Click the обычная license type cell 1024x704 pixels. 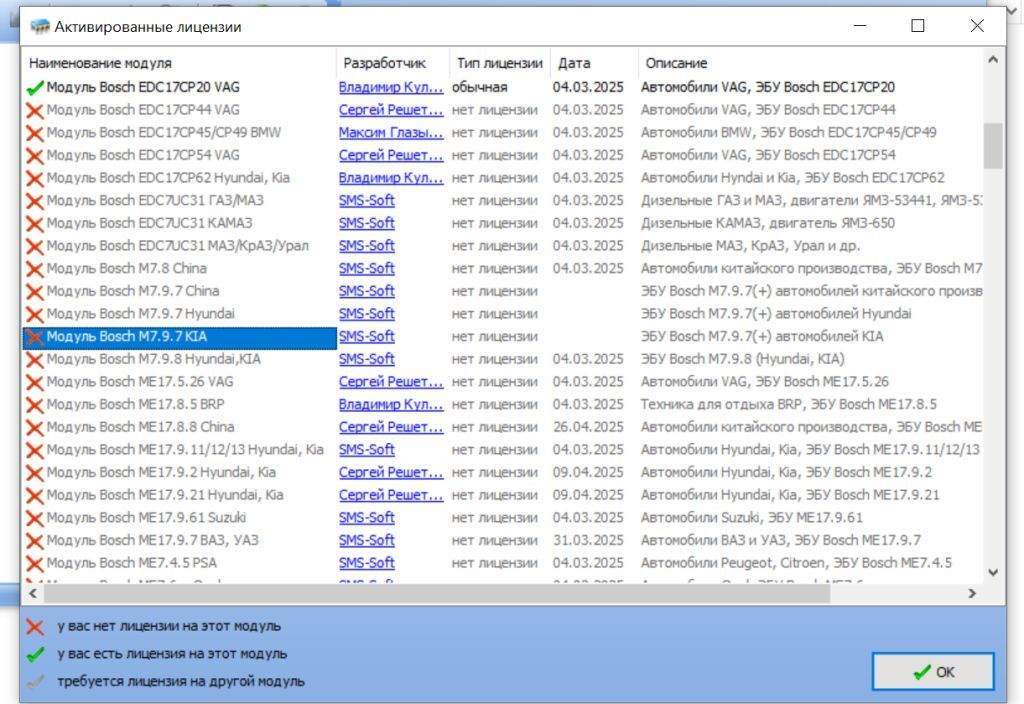pos(479,87)
